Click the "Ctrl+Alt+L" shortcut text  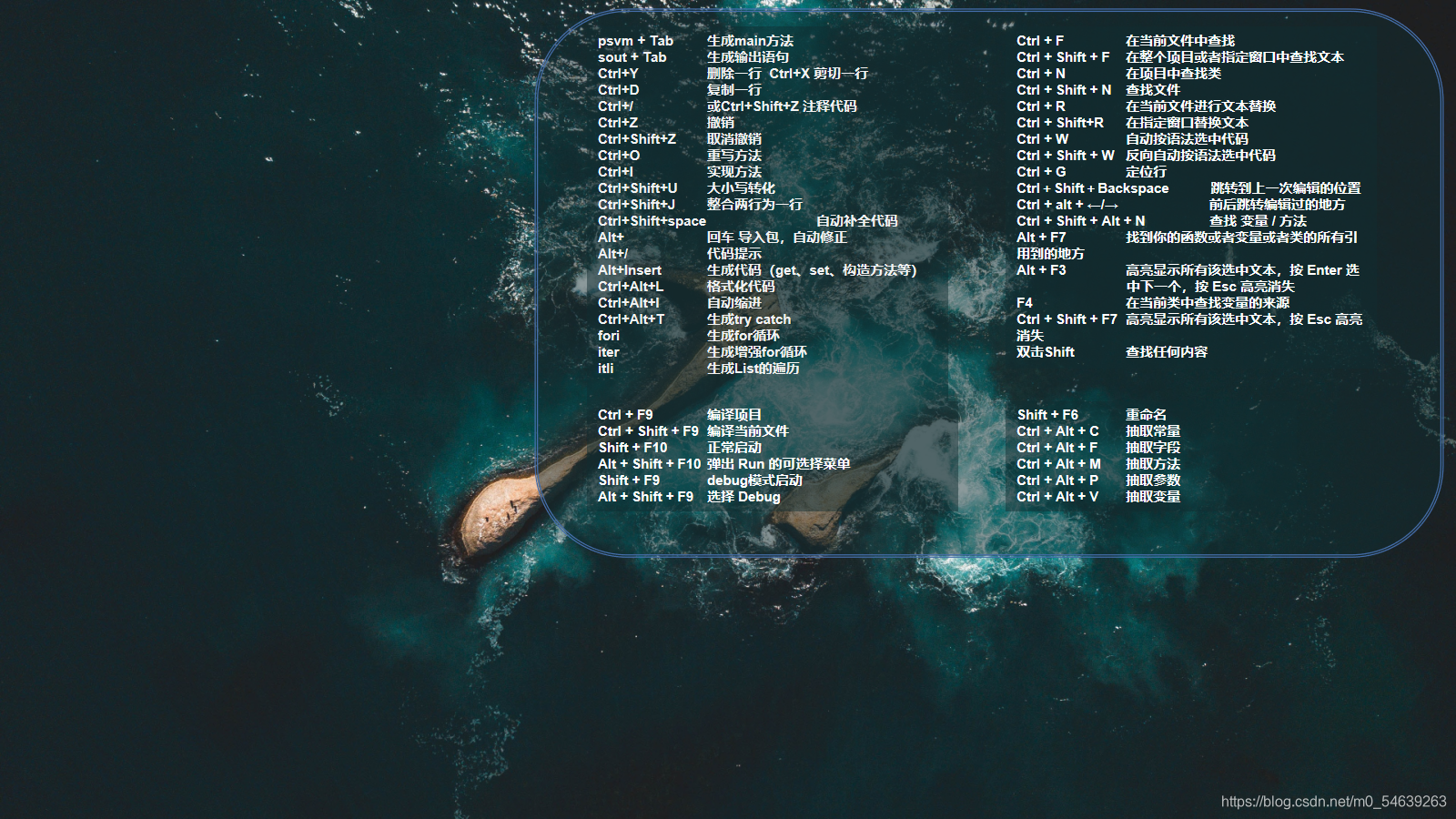631,287
